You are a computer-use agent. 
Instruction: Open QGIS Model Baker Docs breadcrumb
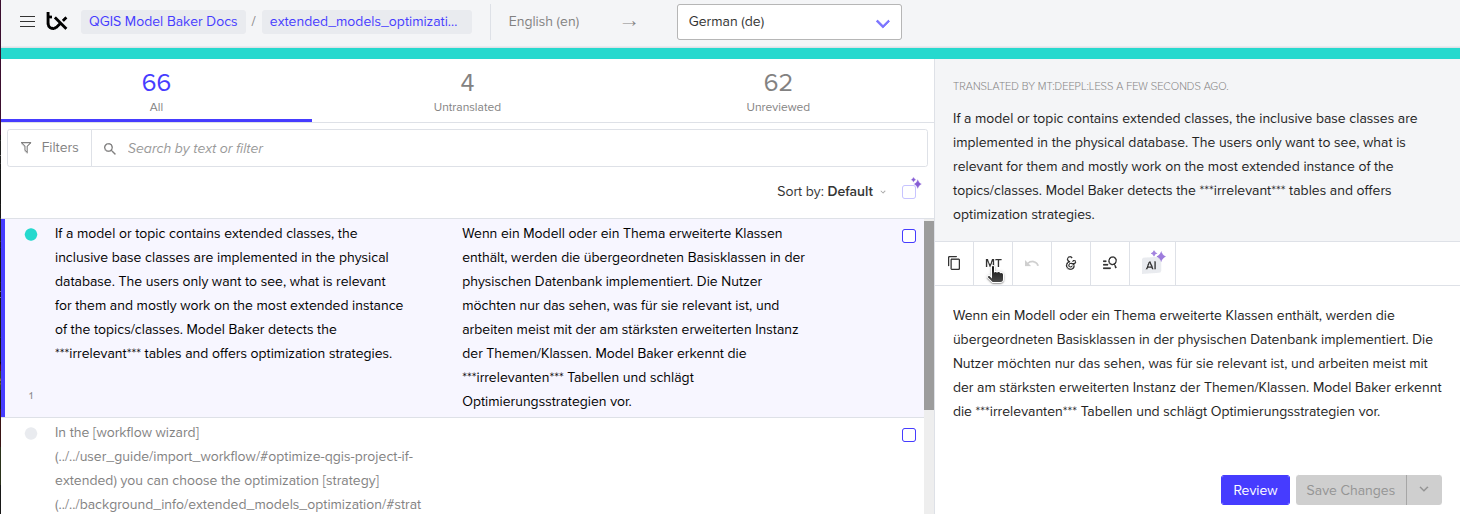(163, 21)
